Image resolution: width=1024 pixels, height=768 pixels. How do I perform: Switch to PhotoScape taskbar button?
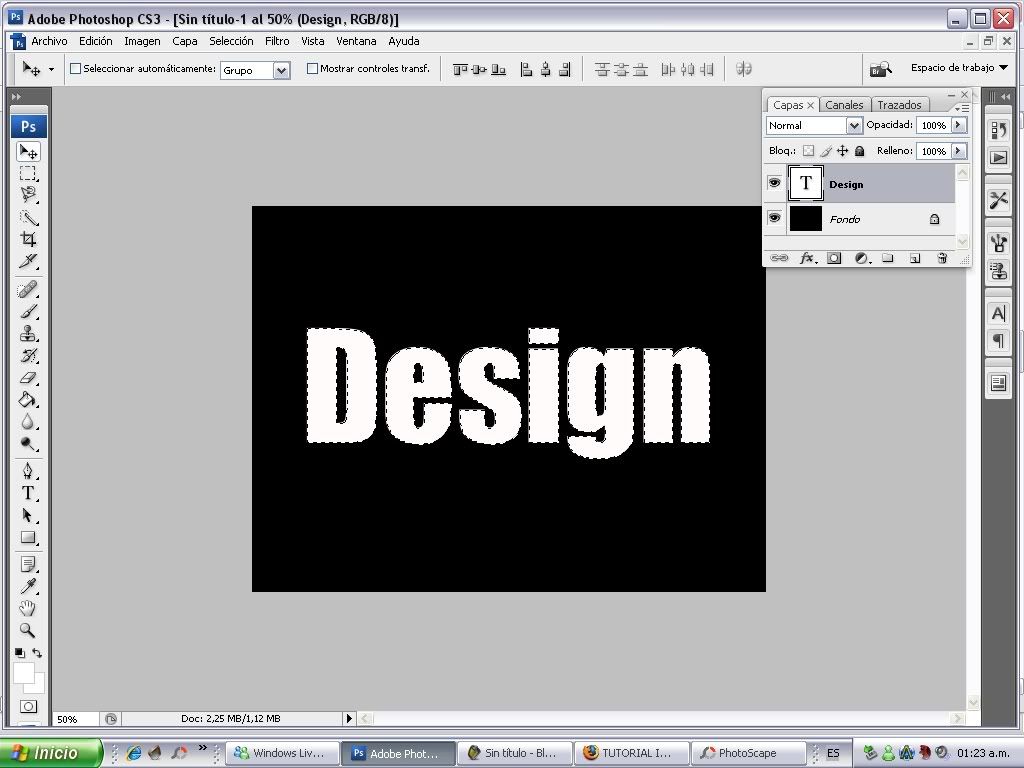pos(748,753)
